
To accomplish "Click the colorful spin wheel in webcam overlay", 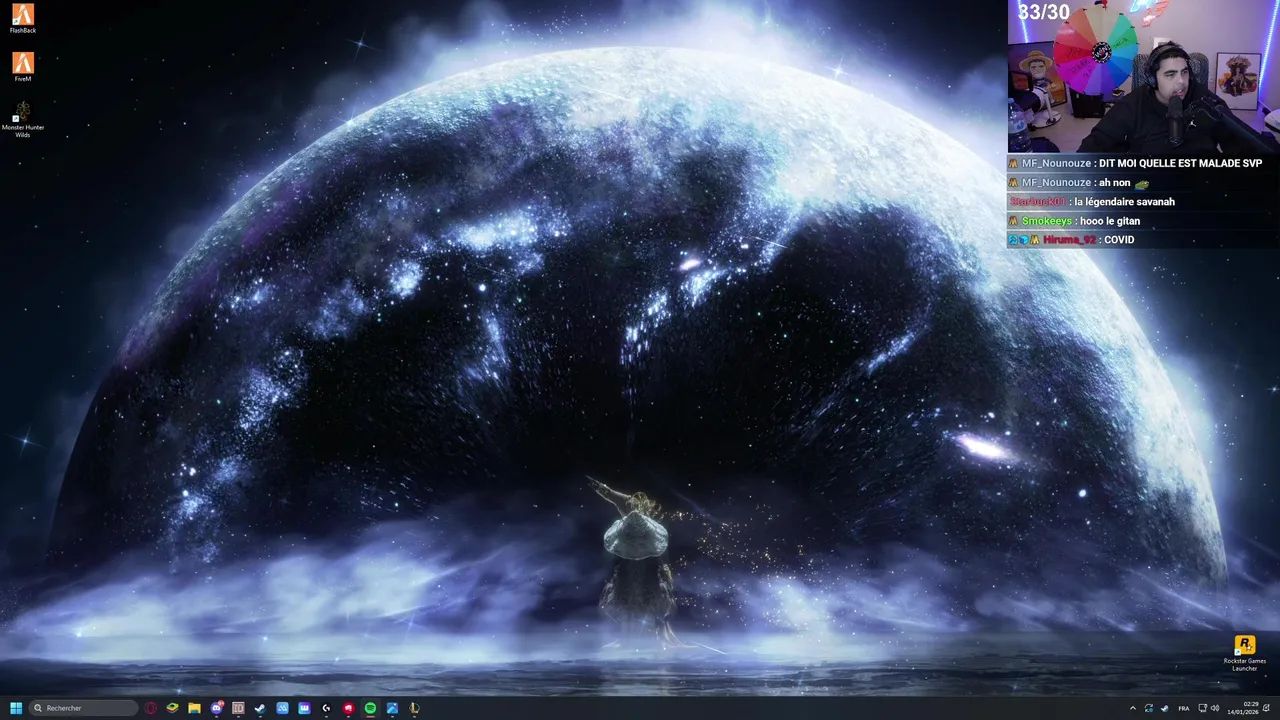I will coord(1096,50).
